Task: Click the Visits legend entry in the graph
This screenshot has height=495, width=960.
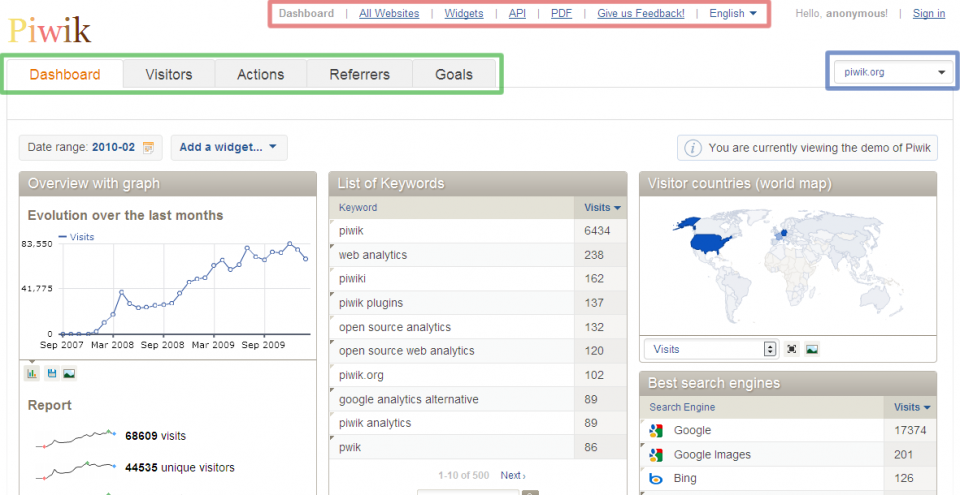Action: click(x=76, y=236)
